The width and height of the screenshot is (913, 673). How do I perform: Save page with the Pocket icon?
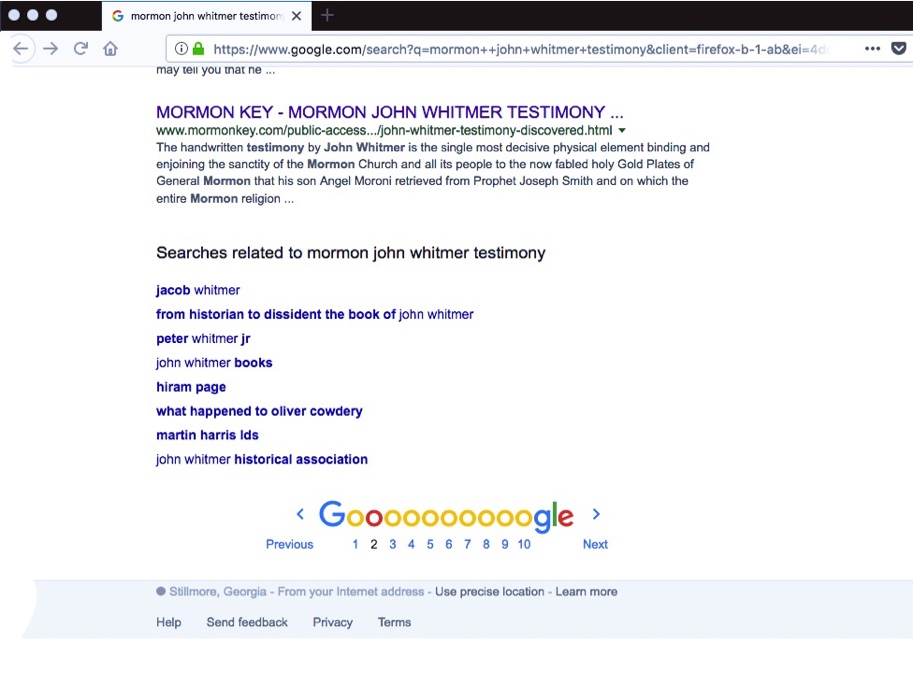[x=899, y=48]
